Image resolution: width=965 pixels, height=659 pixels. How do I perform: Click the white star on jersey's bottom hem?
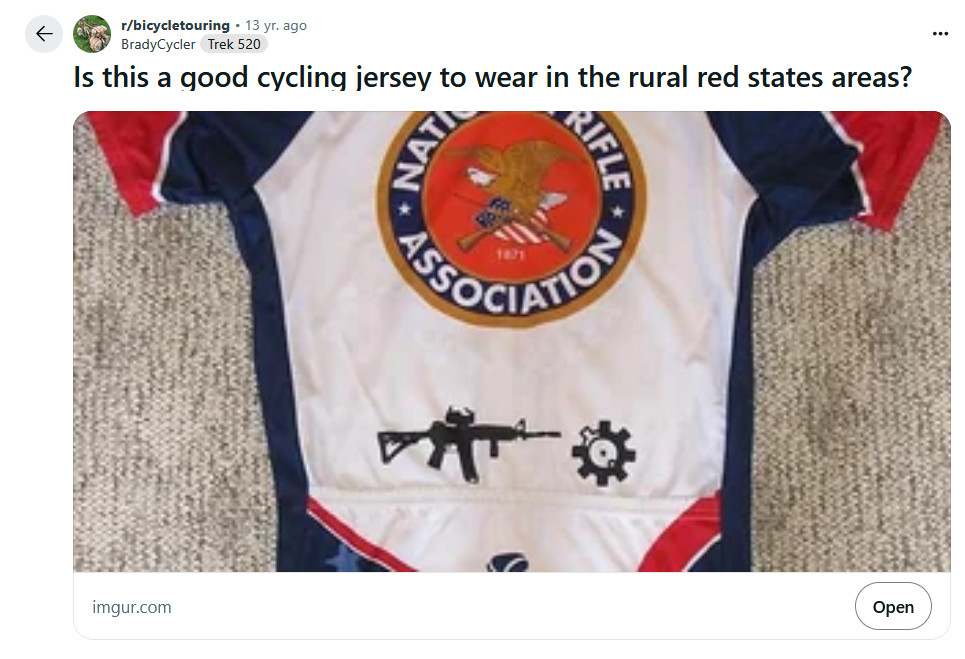[x=343, y=559]
